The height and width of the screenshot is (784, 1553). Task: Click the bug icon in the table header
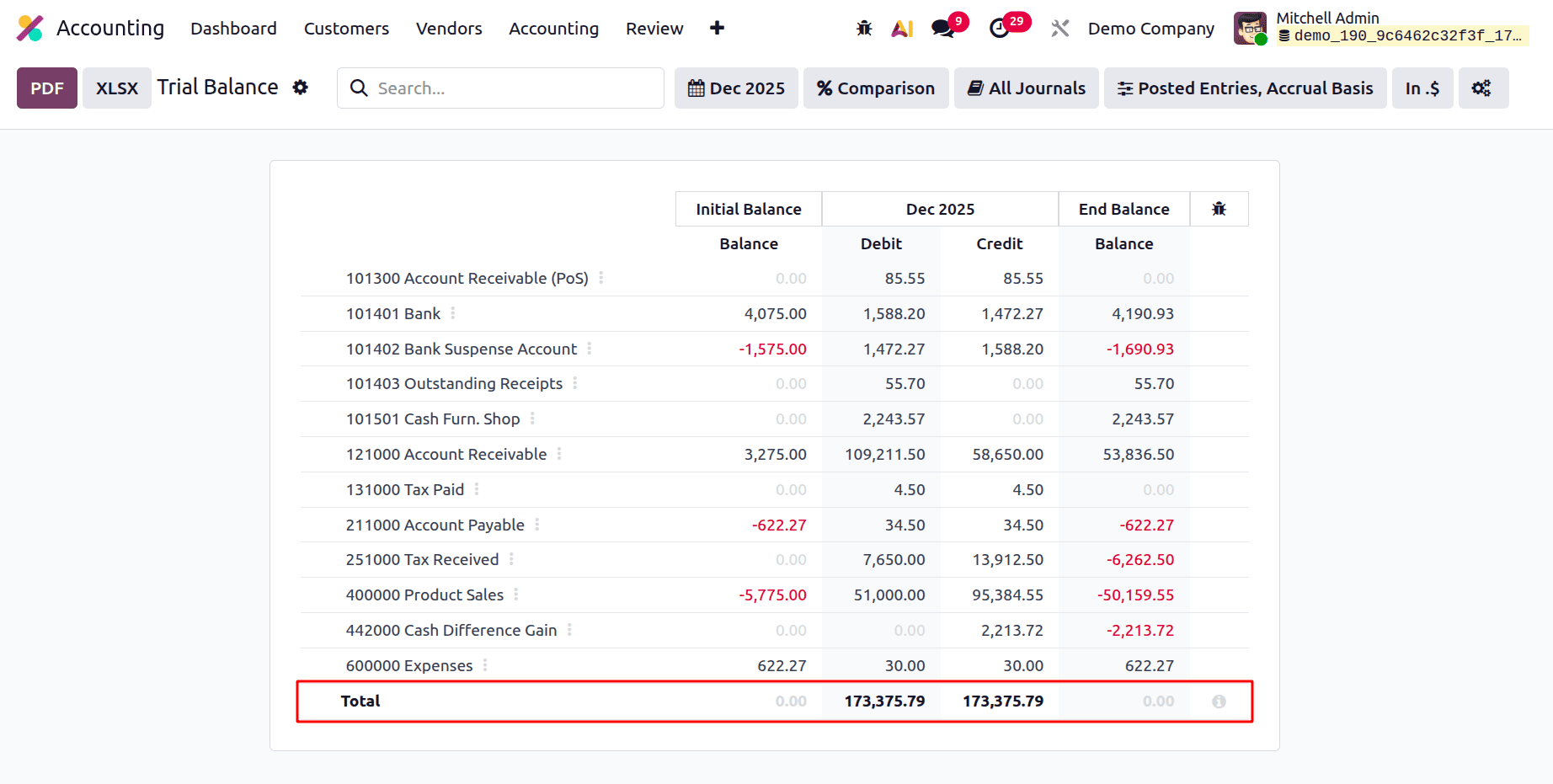[1219, 209]
